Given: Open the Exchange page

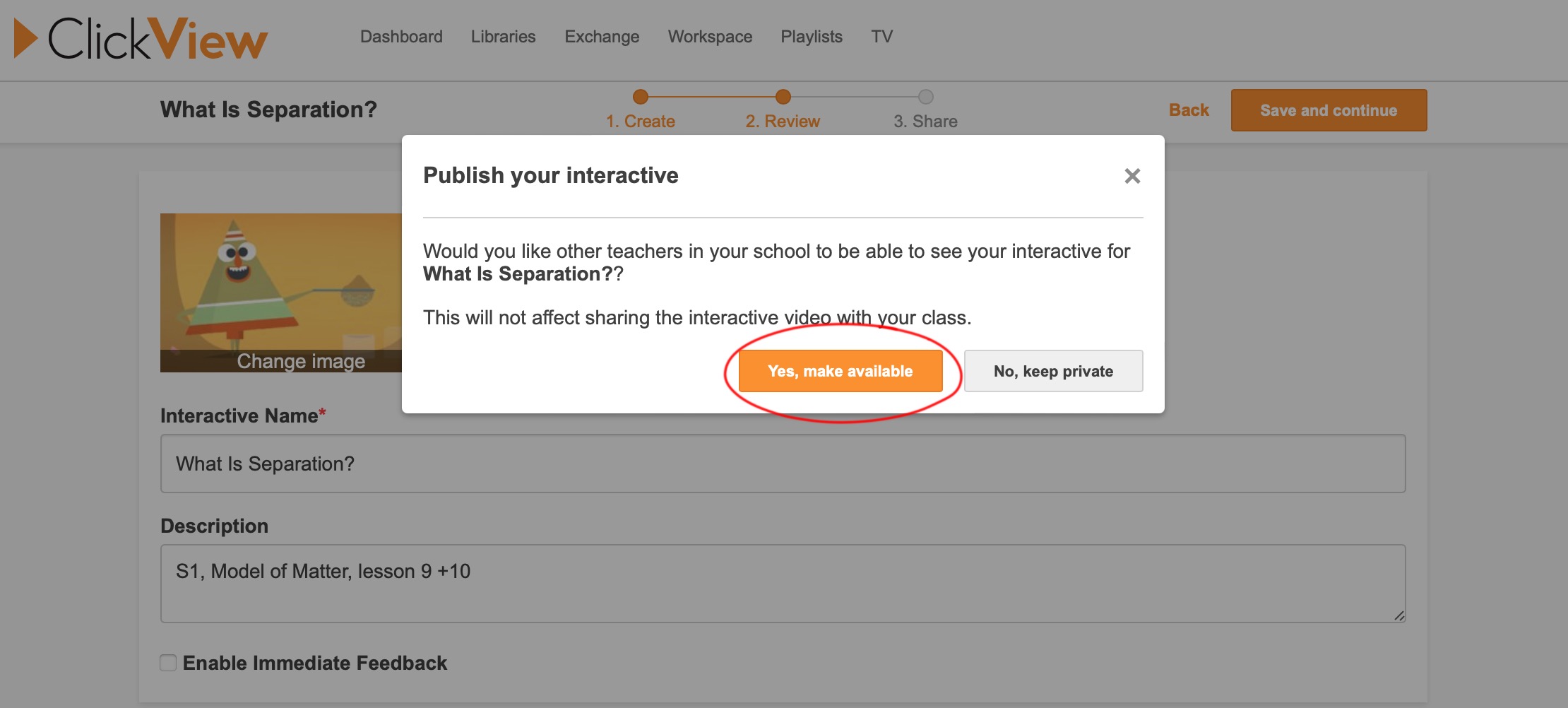Looking at the screenshot, I should click(x=602, y=37).
